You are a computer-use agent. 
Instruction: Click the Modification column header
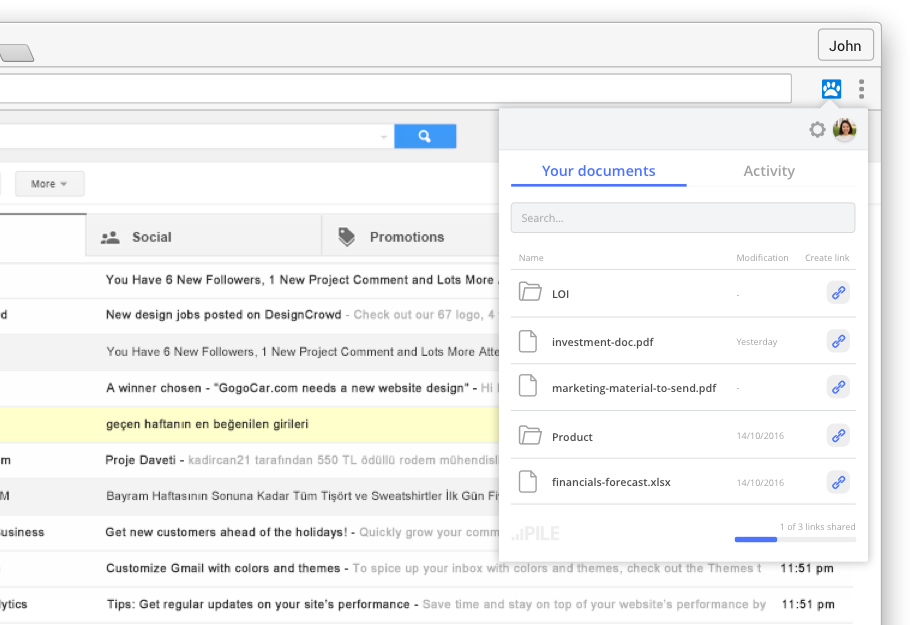click(x=762, y=258)
